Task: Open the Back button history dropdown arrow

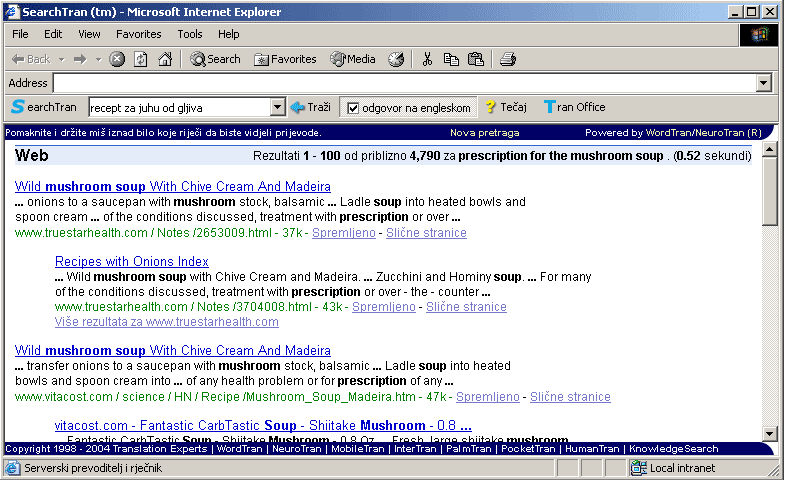Action: pyautogui.click(x=62, y=60)
